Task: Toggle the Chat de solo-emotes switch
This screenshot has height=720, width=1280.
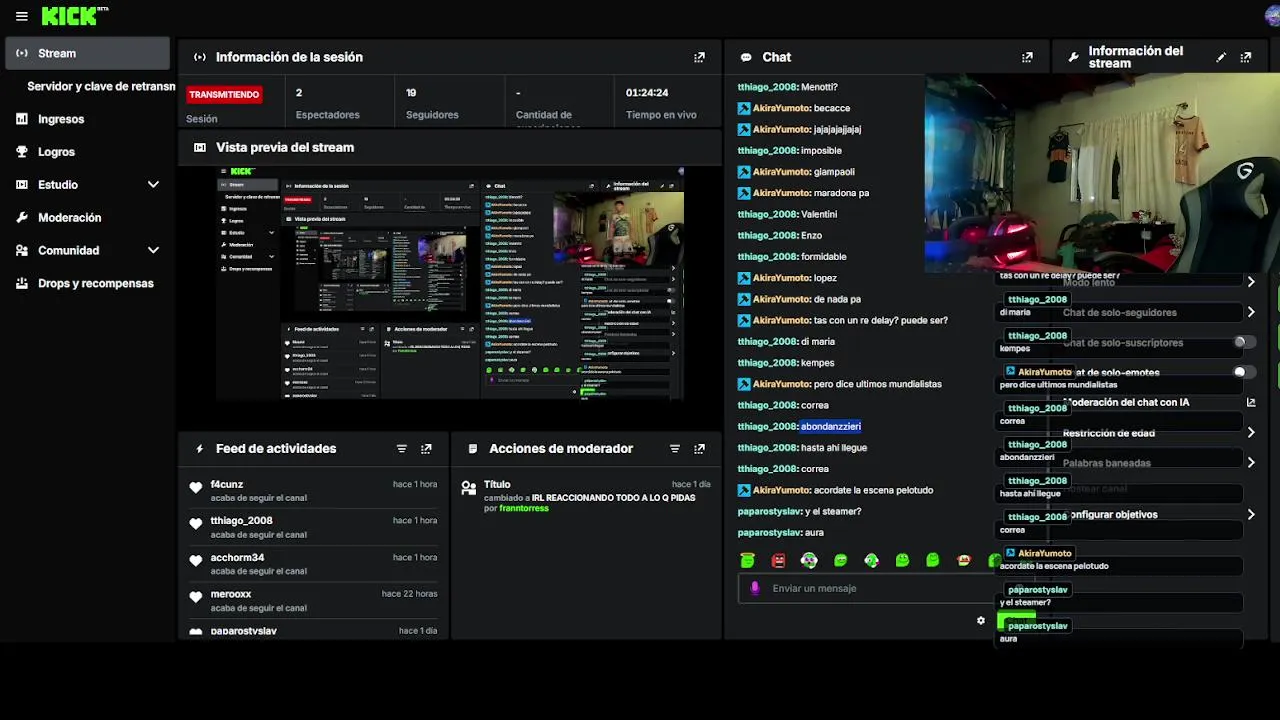Action: (x=1244, y=372)
